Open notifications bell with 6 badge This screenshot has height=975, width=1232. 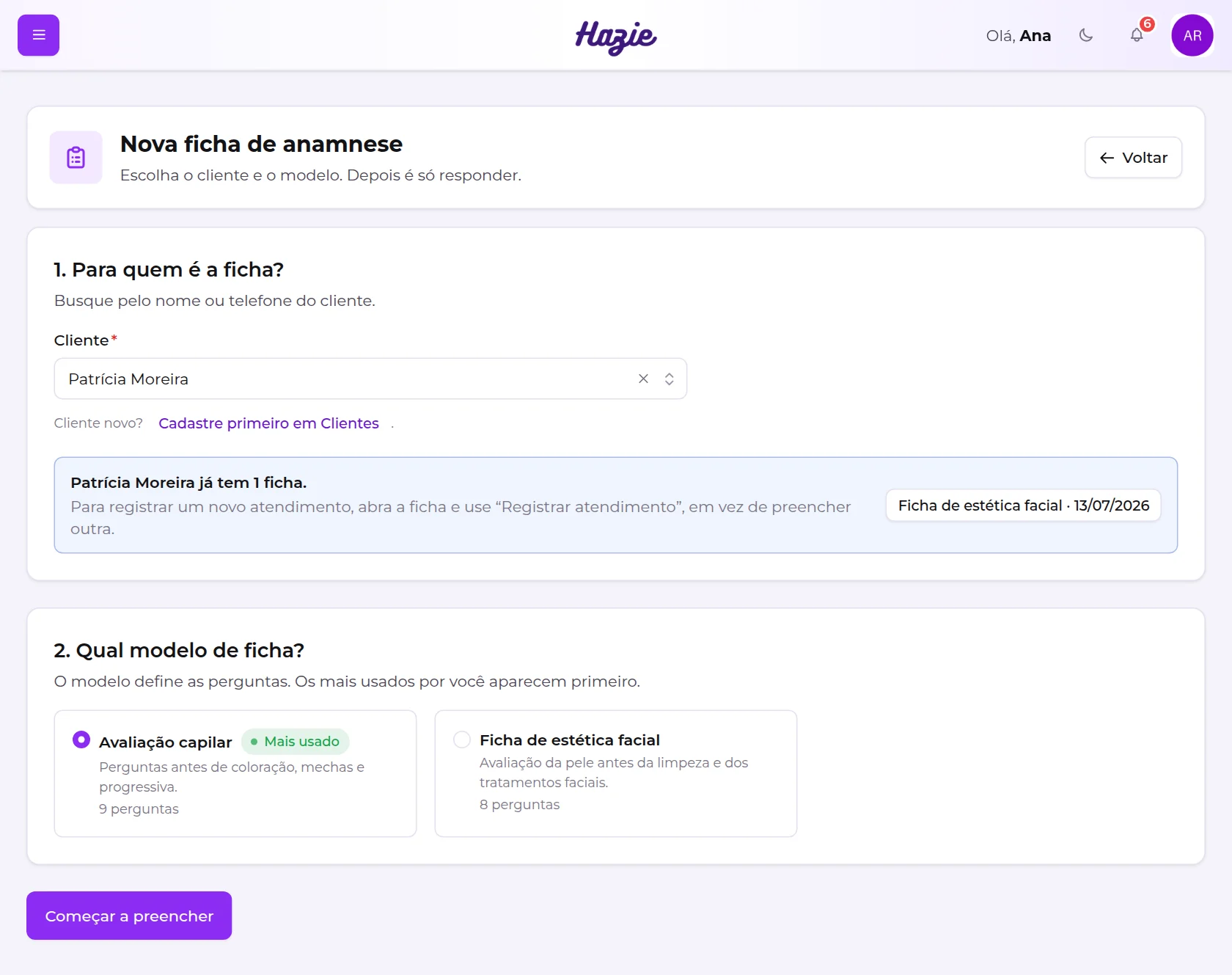1137,34
